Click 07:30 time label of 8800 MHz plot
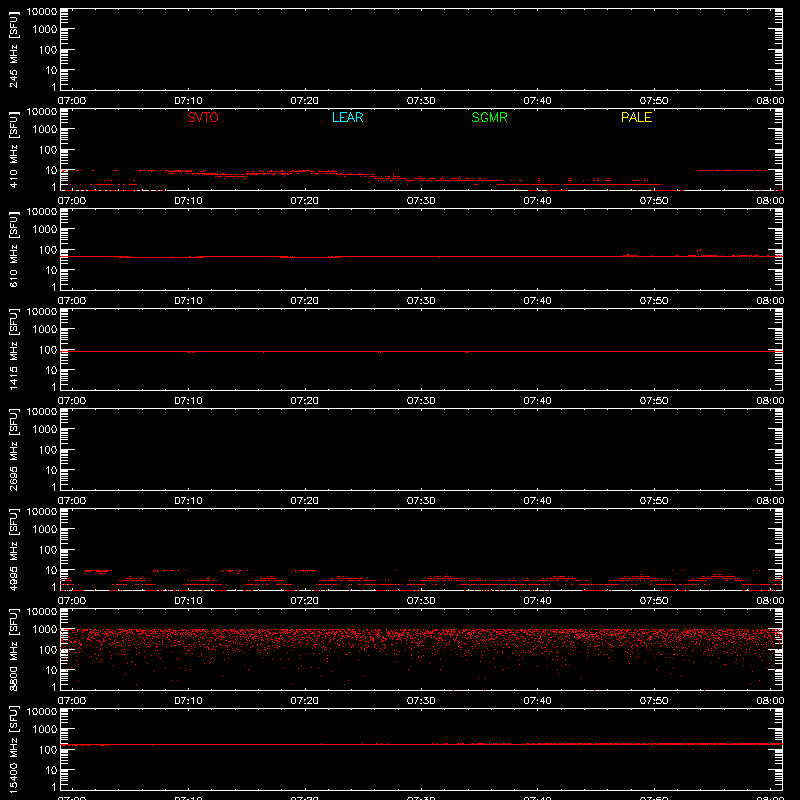The width and height of the screenshot is (800, 800). [x=421, y=701]
